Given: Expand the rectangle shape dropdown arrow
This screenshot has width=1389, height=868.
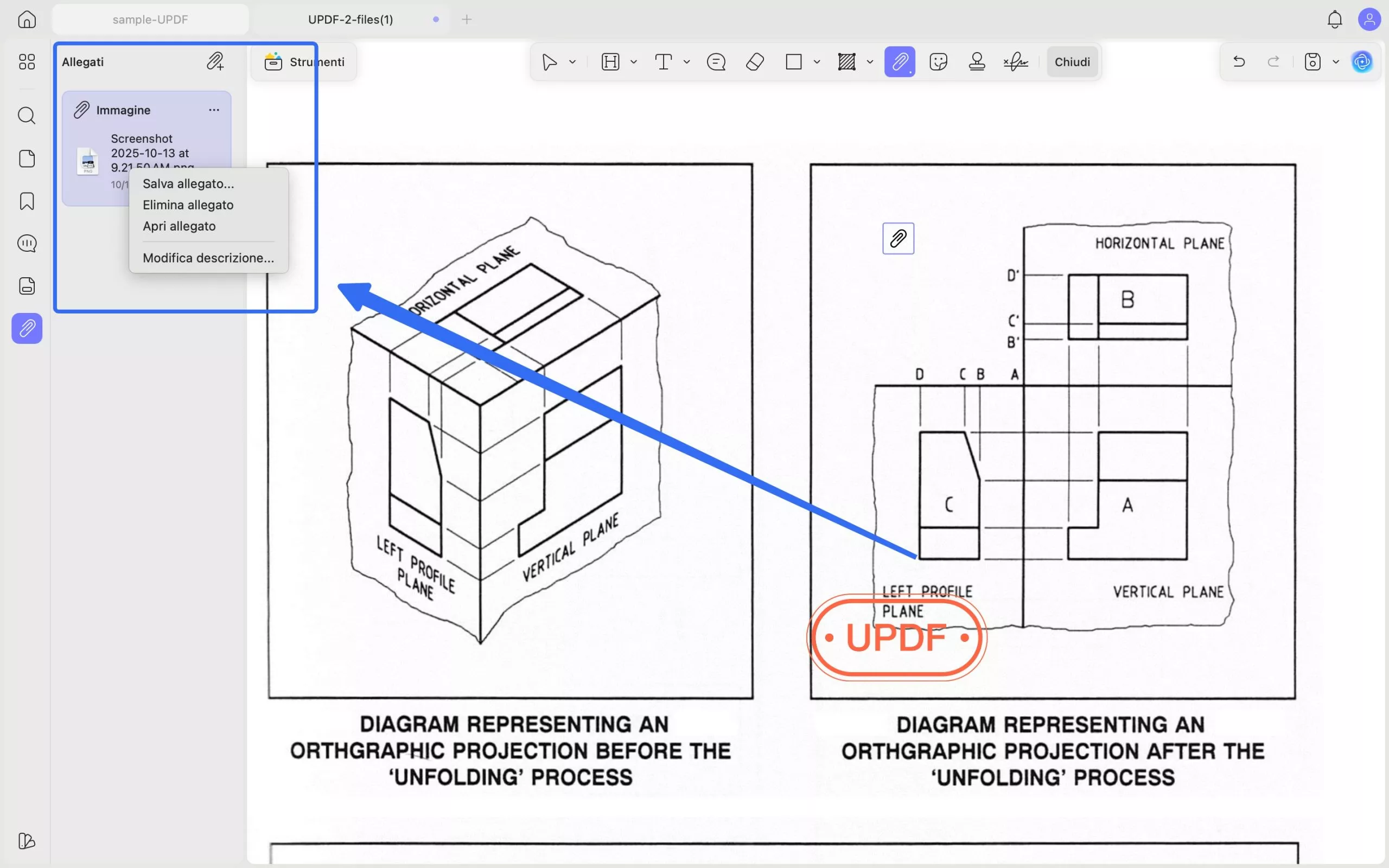Looking at the screenshot, I should (817, 62).
